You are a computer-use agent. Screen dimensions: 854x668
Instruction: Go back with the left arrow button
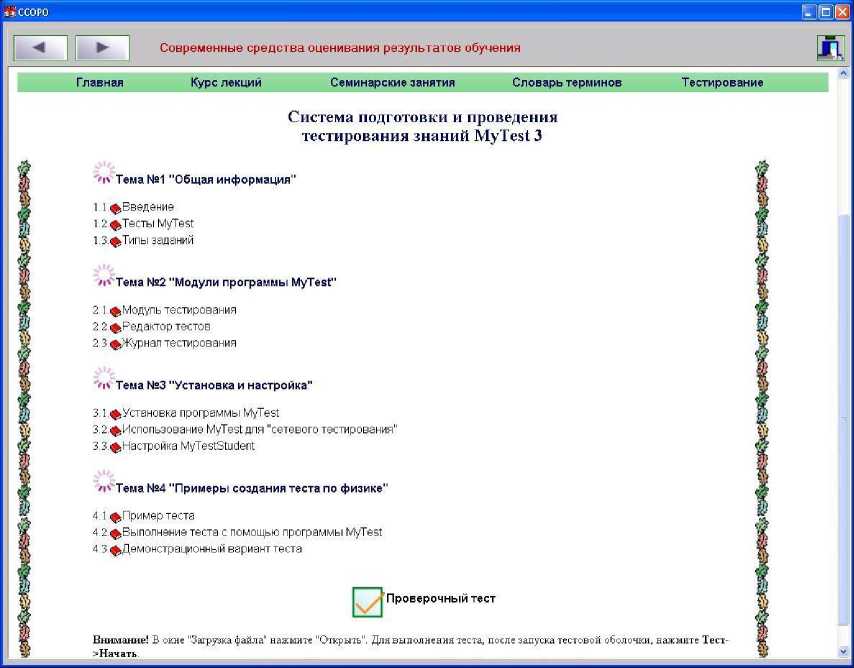point(40,48)
